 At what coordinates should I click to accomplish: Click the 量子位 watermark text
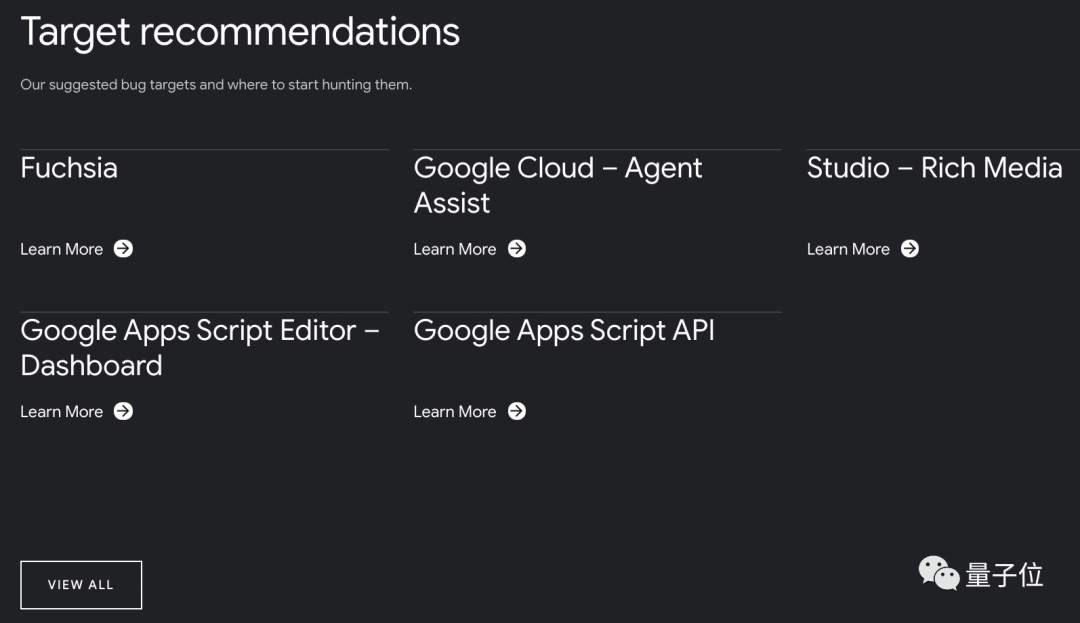(1004, 575)
